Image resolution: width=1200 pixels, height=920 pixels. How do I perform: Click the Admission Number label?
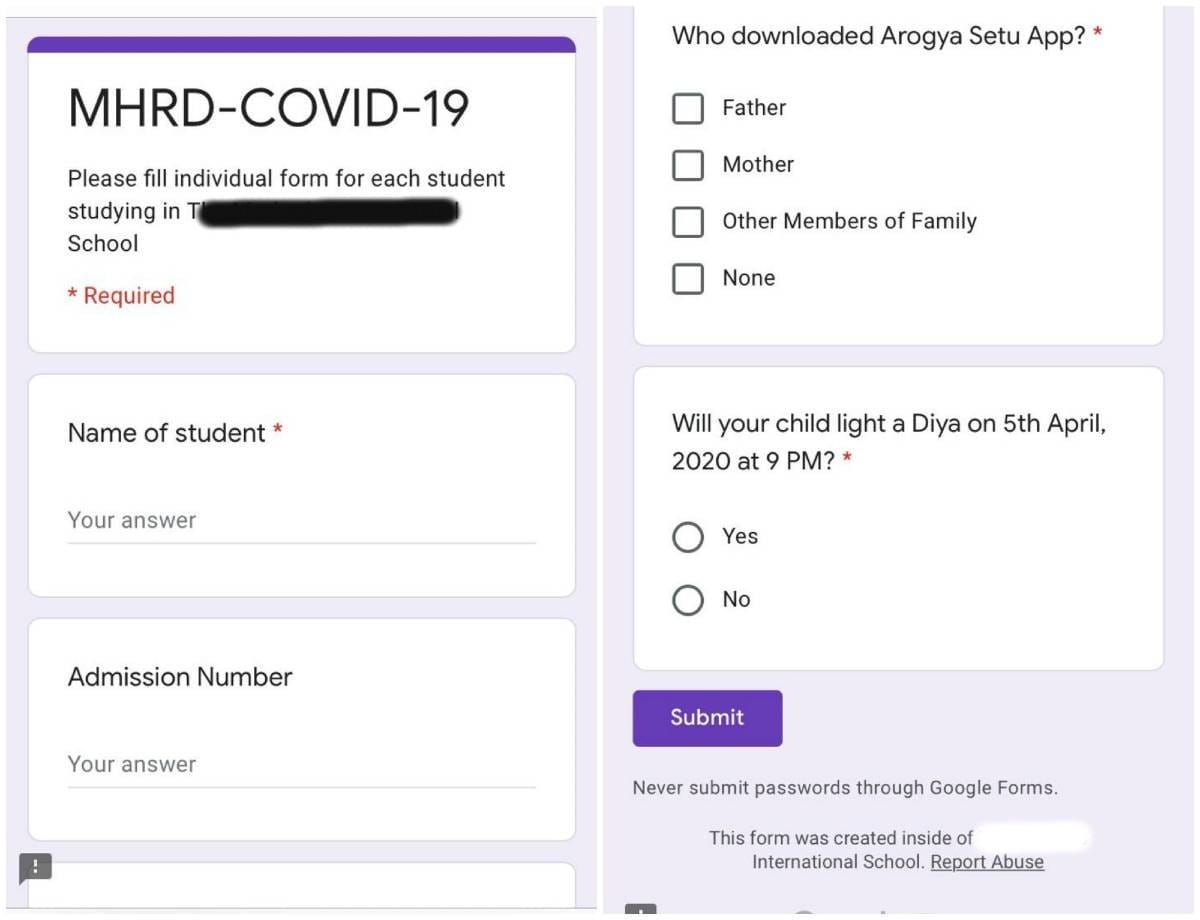180,677
